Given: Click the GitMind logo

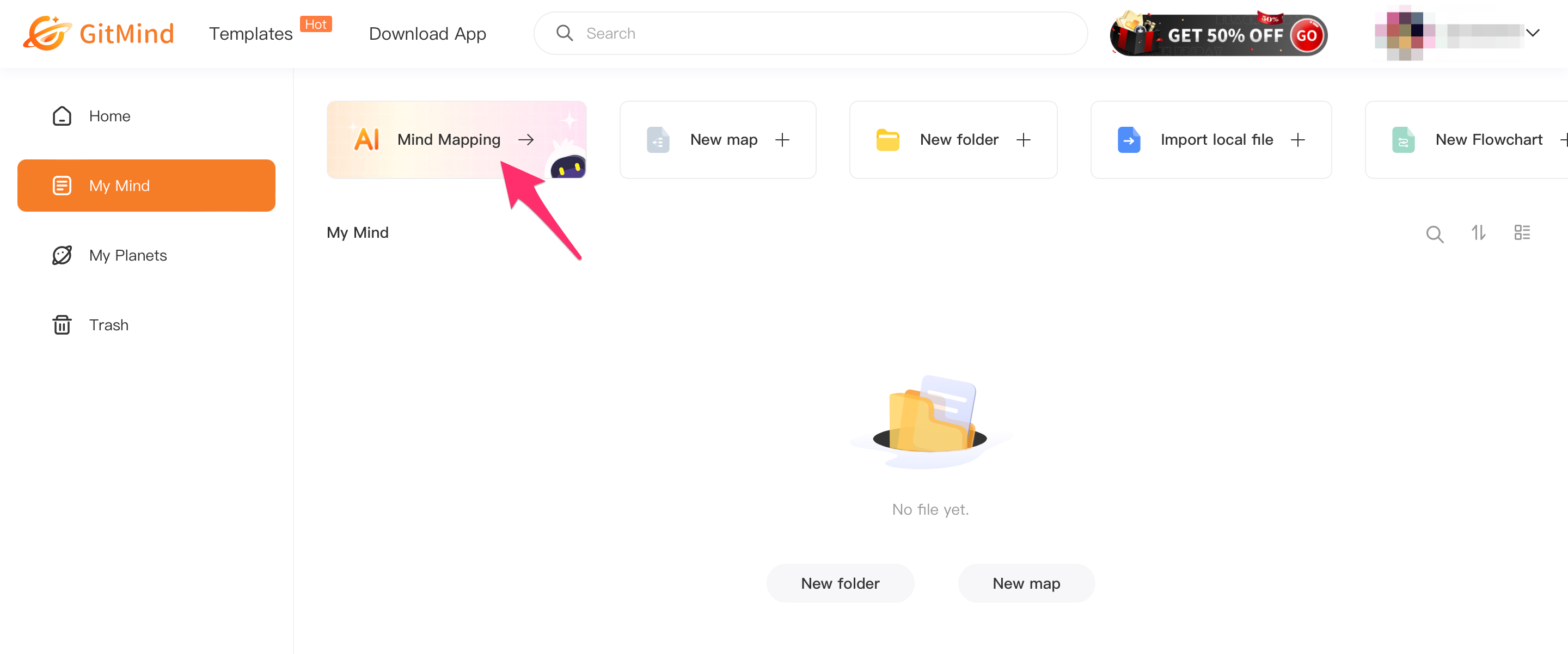Looking at the screenshot, I should [x=99, y=33].
